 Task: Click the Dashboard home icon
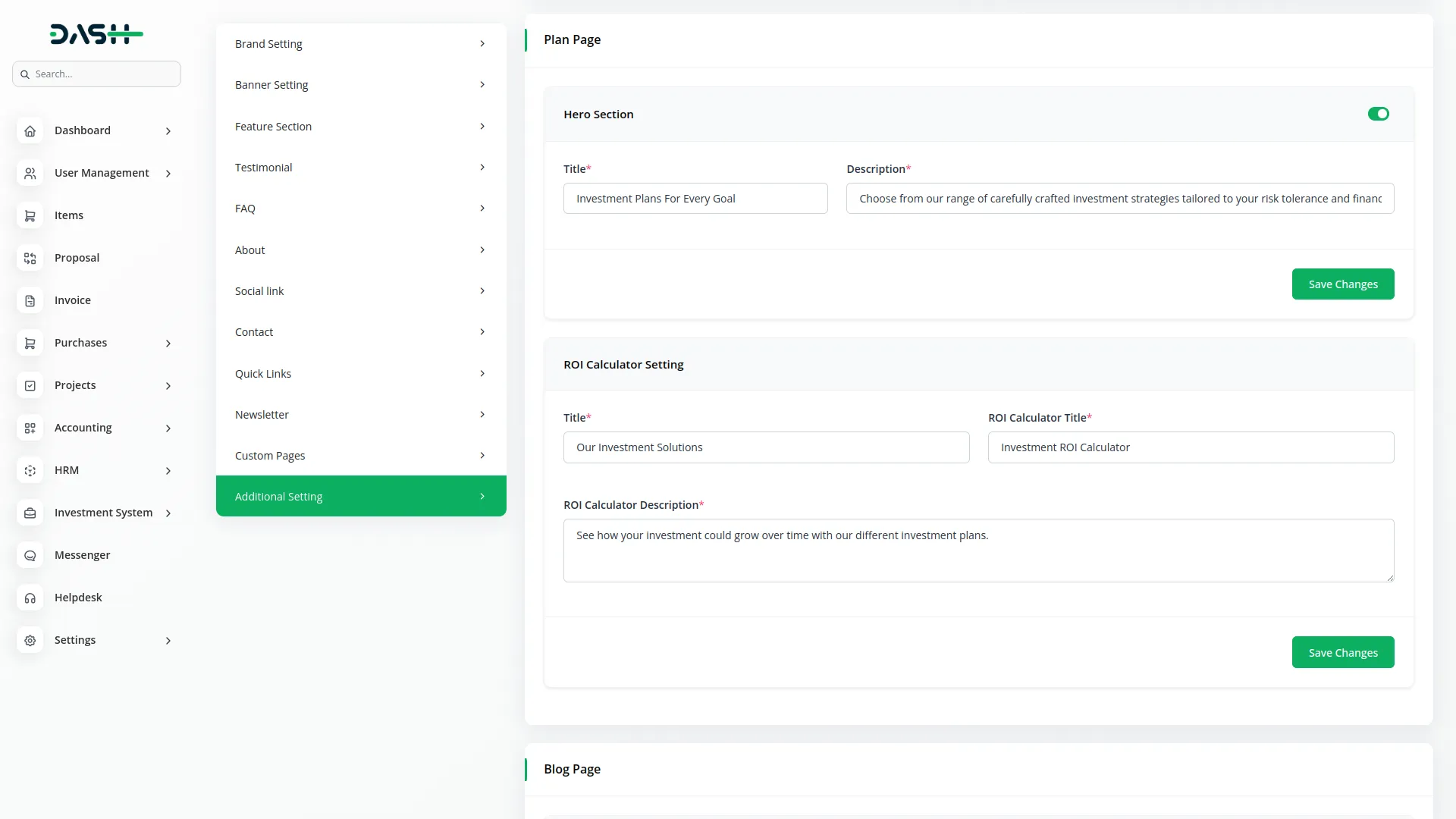[x=30, y=131]
